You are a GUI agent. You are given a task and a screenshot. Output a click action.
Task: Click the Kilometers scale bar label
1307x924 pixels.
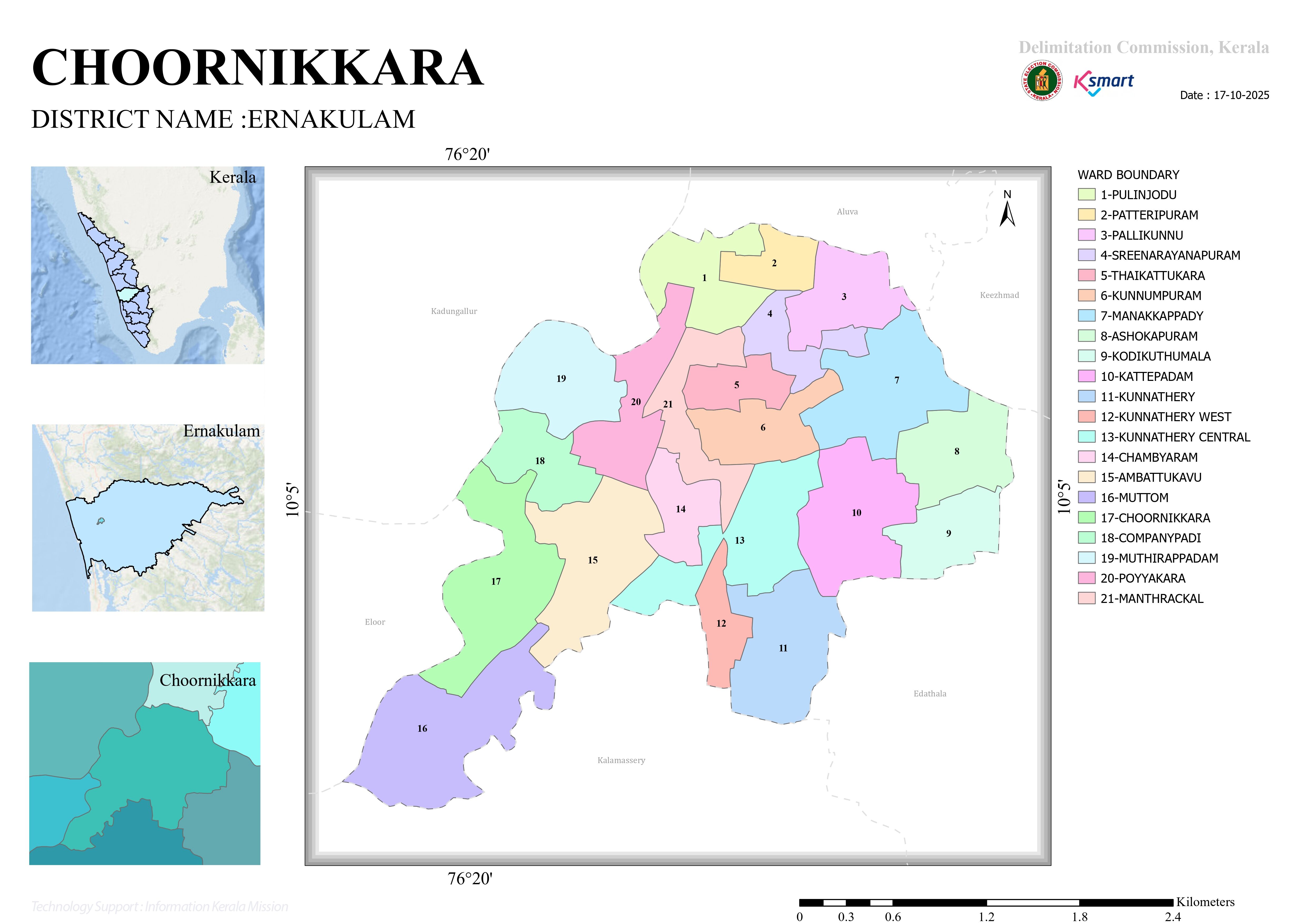click(x=1205, y=902)
